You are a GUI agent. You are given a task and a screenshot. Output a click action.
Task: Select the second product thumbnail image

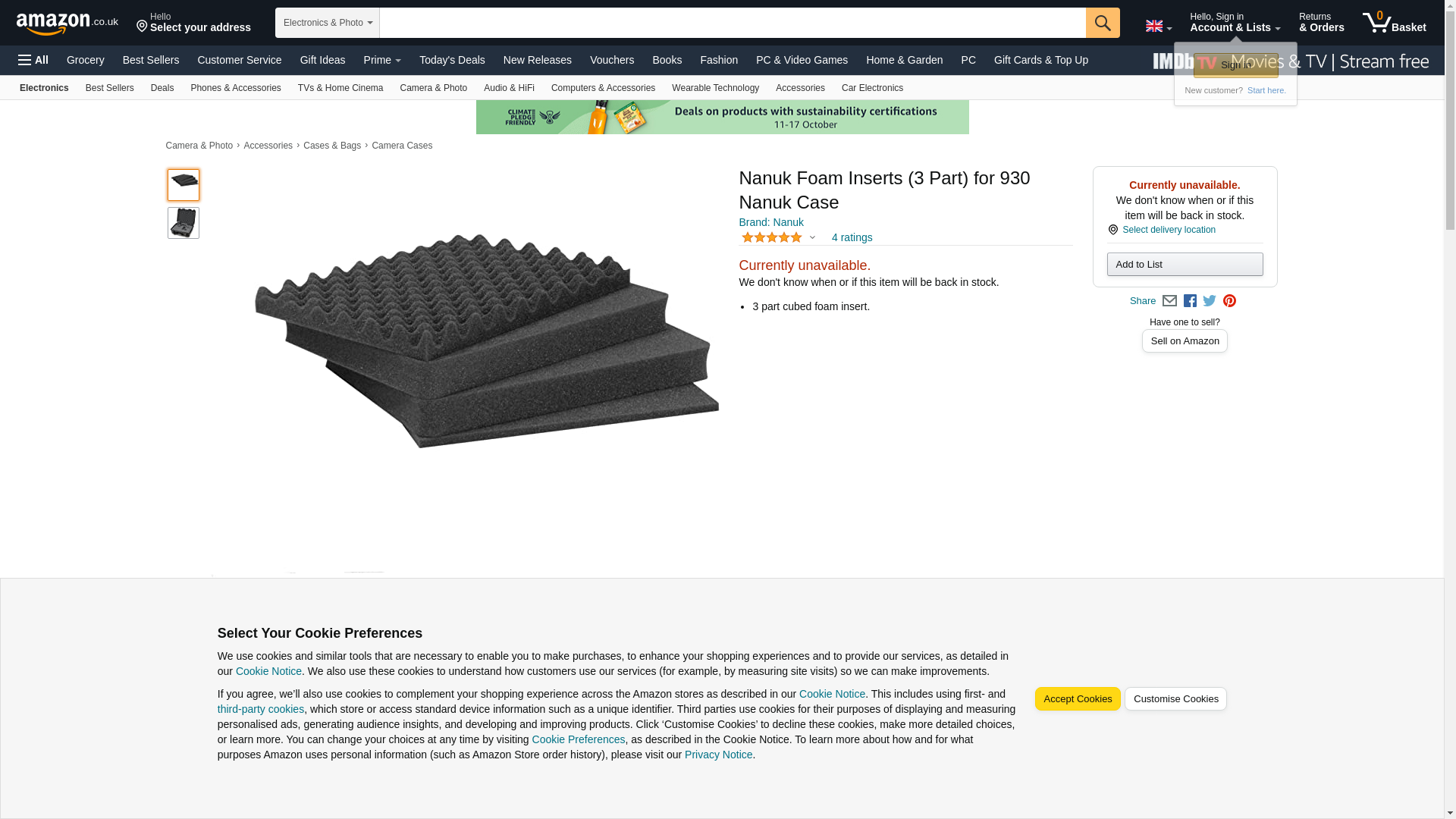tap(184, 224)
